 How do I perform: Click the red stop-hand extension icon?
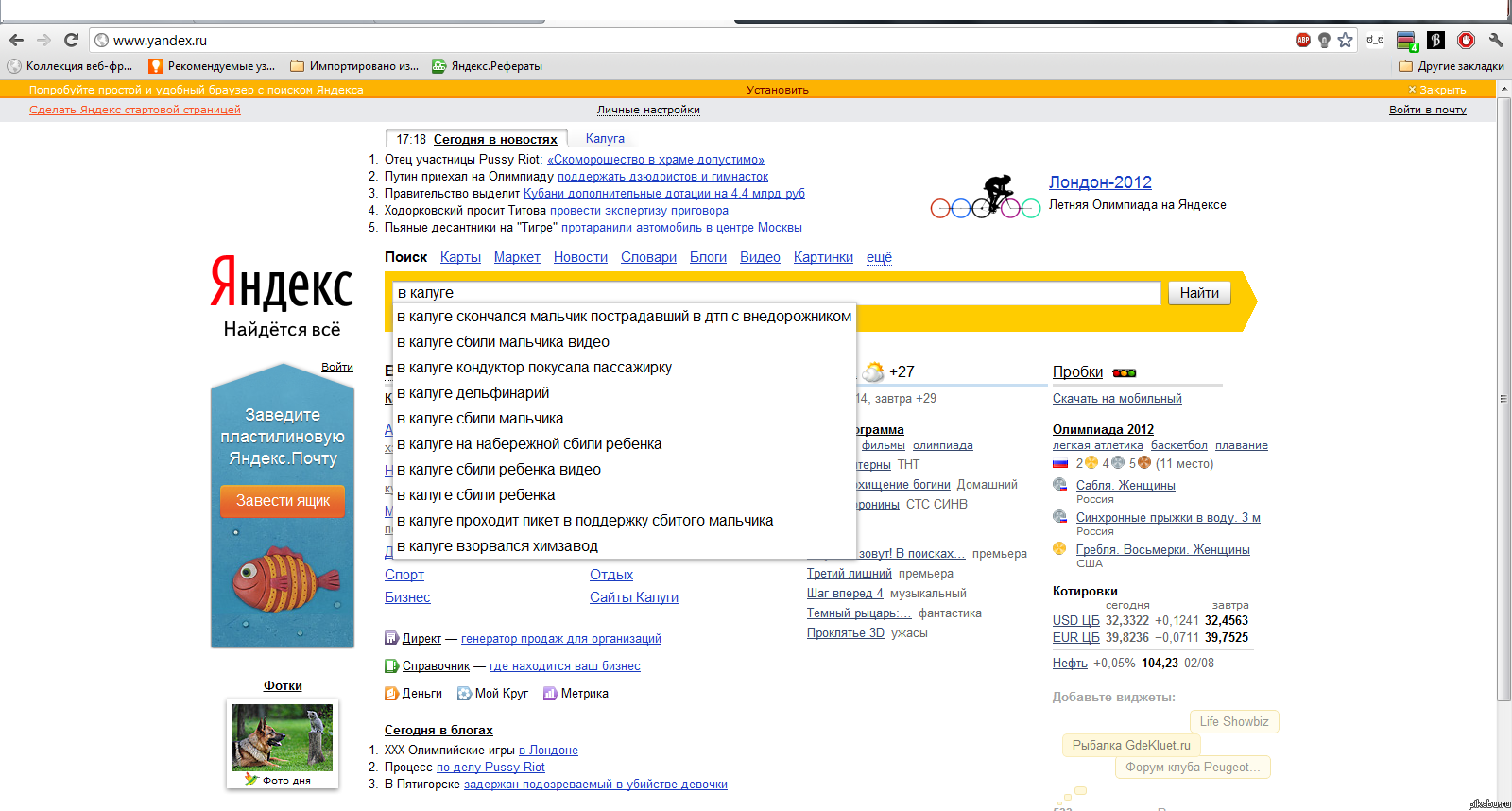[1466, 40]
